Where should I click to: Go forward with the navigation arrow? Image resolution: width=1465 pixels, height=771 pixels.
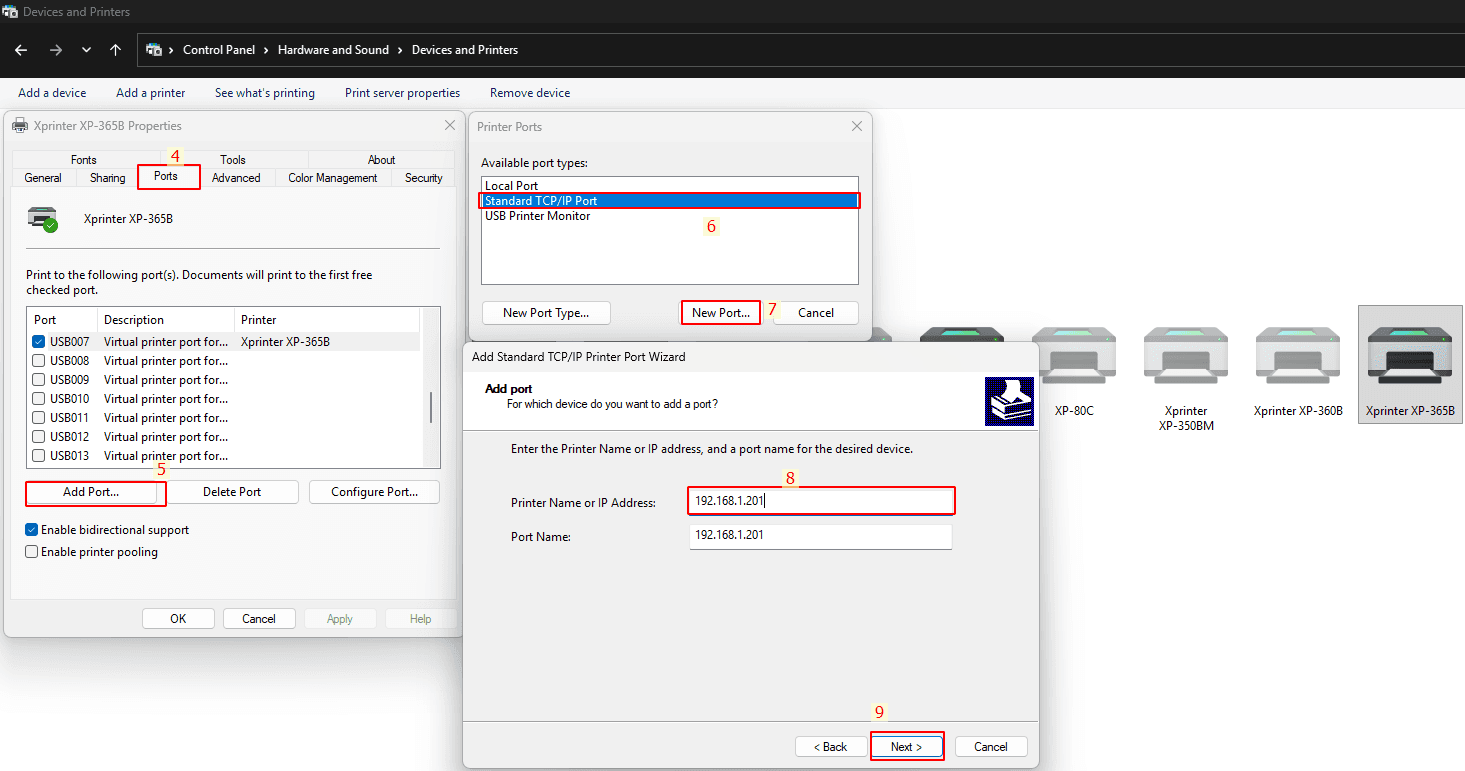[56, 50]
